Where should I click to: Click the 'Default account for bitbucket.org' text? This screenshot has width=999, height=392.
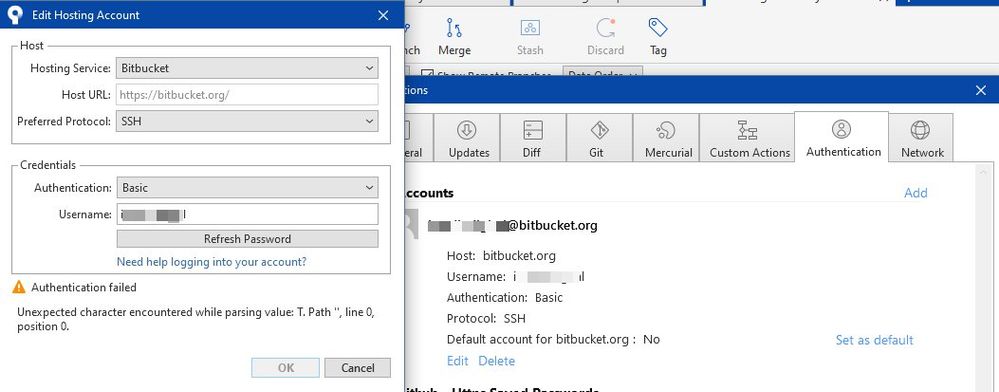coord(553,339)
